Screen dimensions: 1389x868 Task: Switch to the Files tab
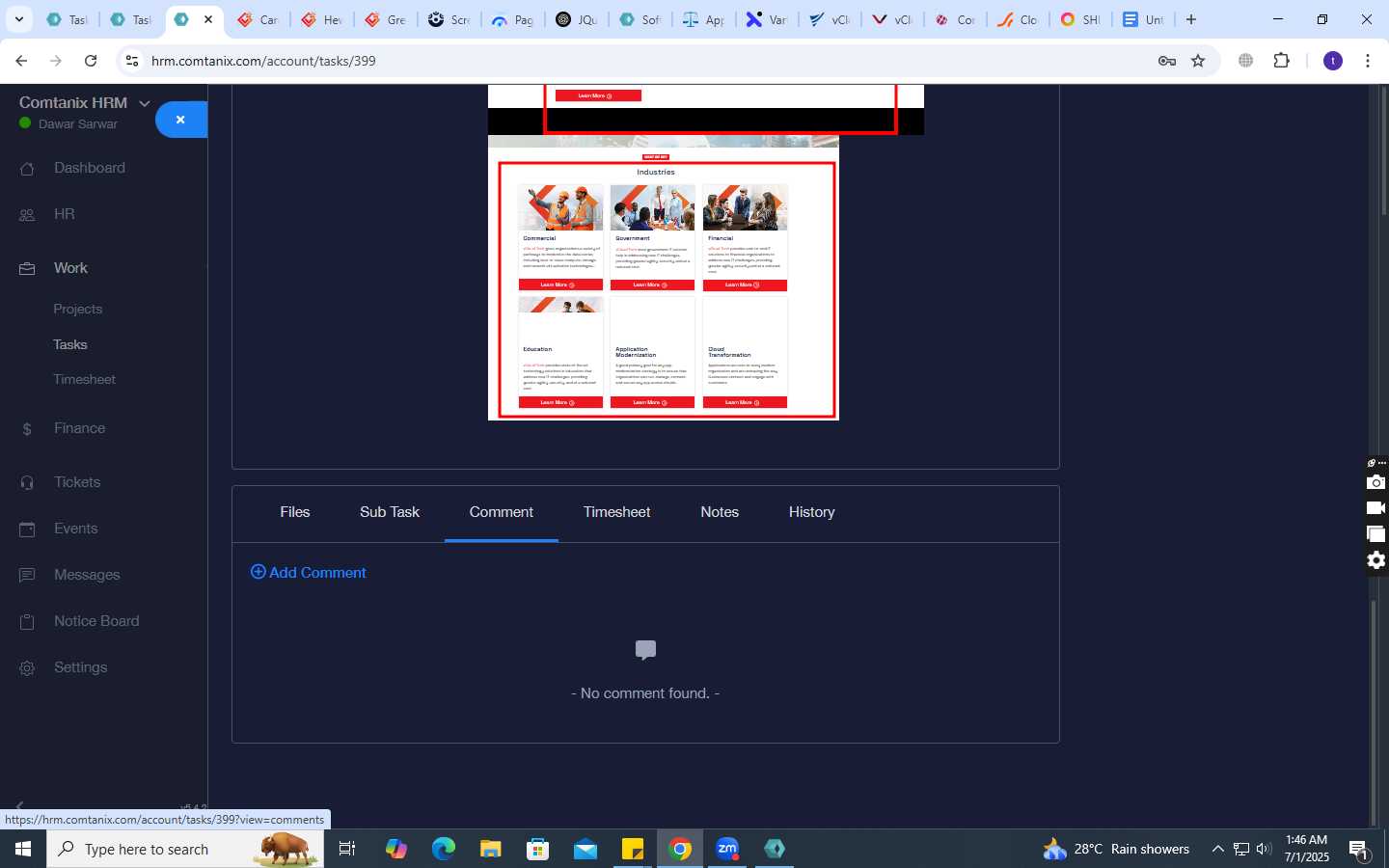[294, 512]
